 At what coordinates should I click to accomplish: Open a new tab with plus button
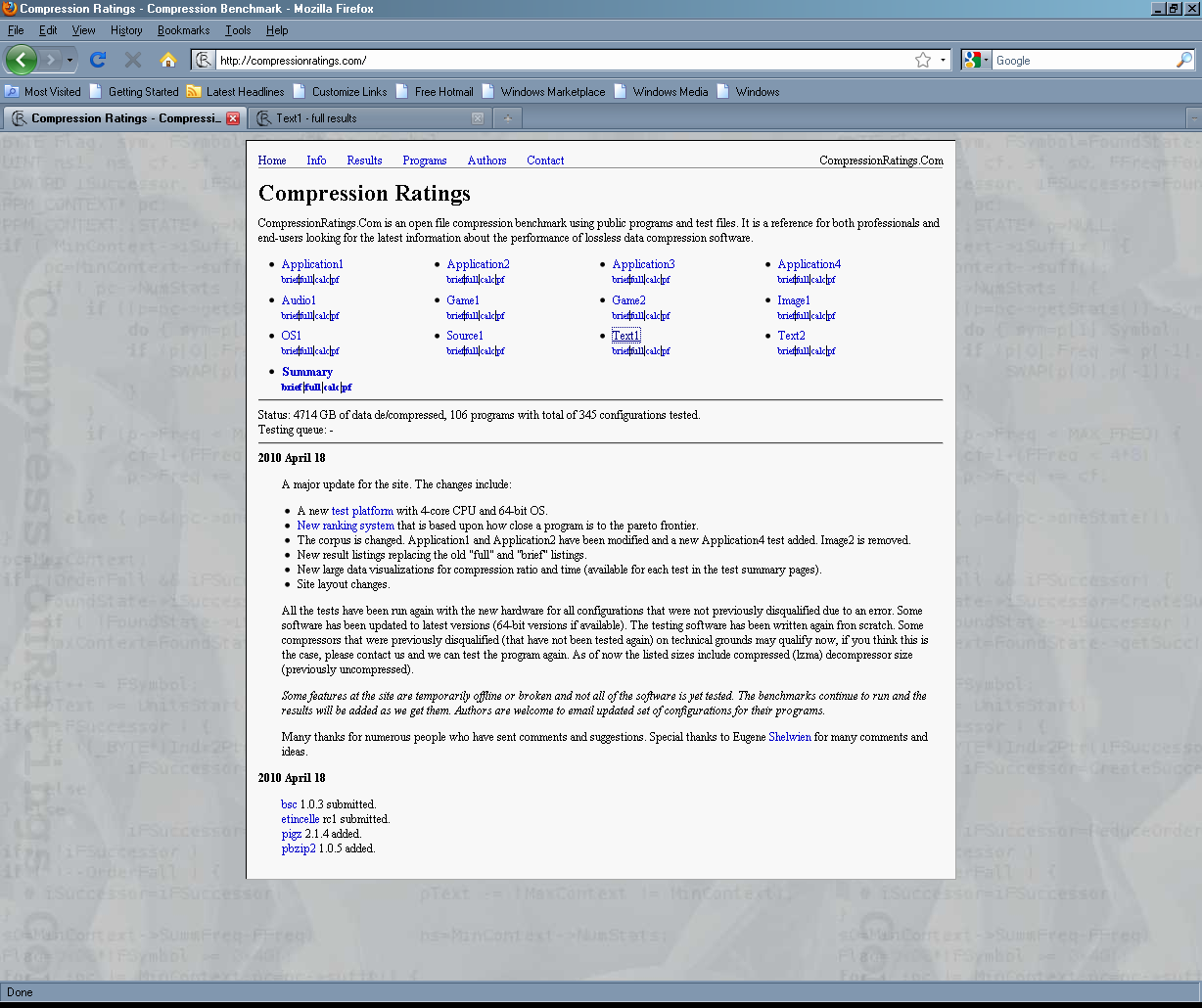tap(507, 118)
